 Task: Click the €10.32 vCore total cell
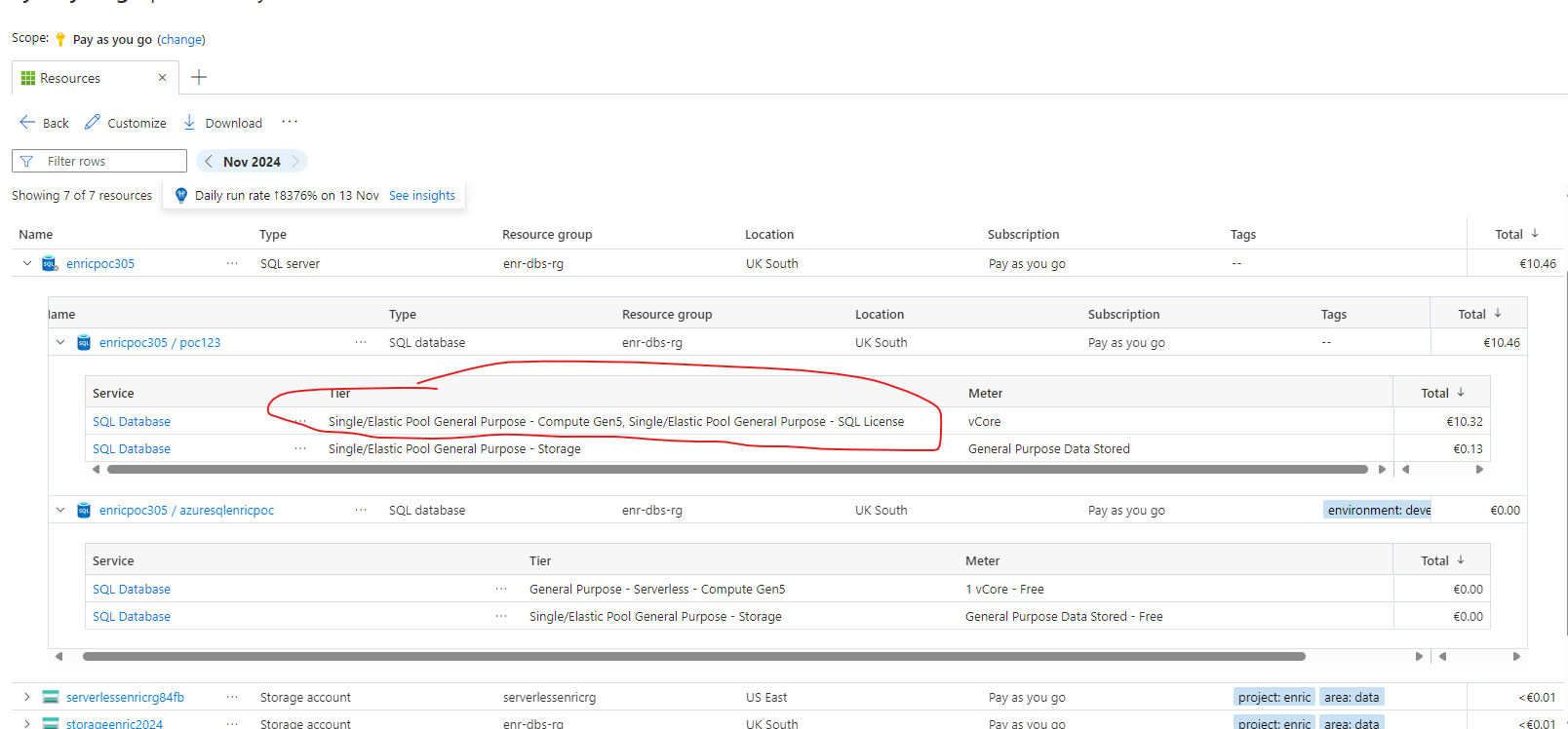1464,421
